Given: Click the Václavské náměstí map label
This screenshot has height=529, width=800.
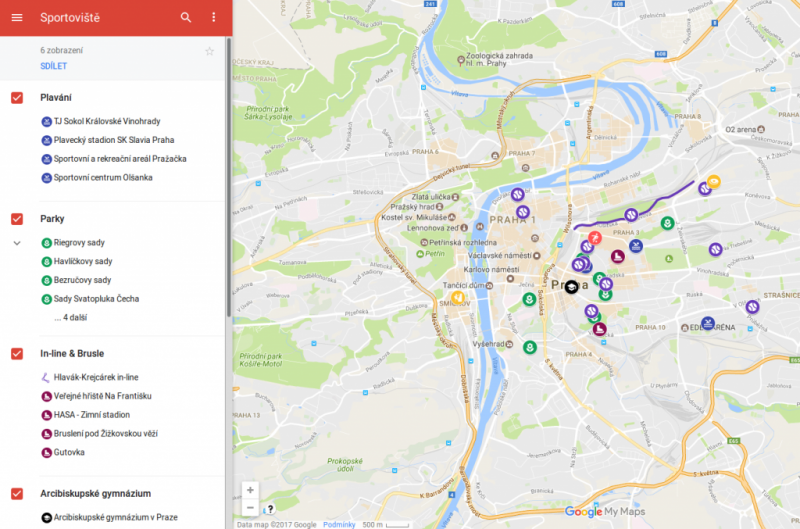Looking at the screenshot, I should (x=499, y=256).
